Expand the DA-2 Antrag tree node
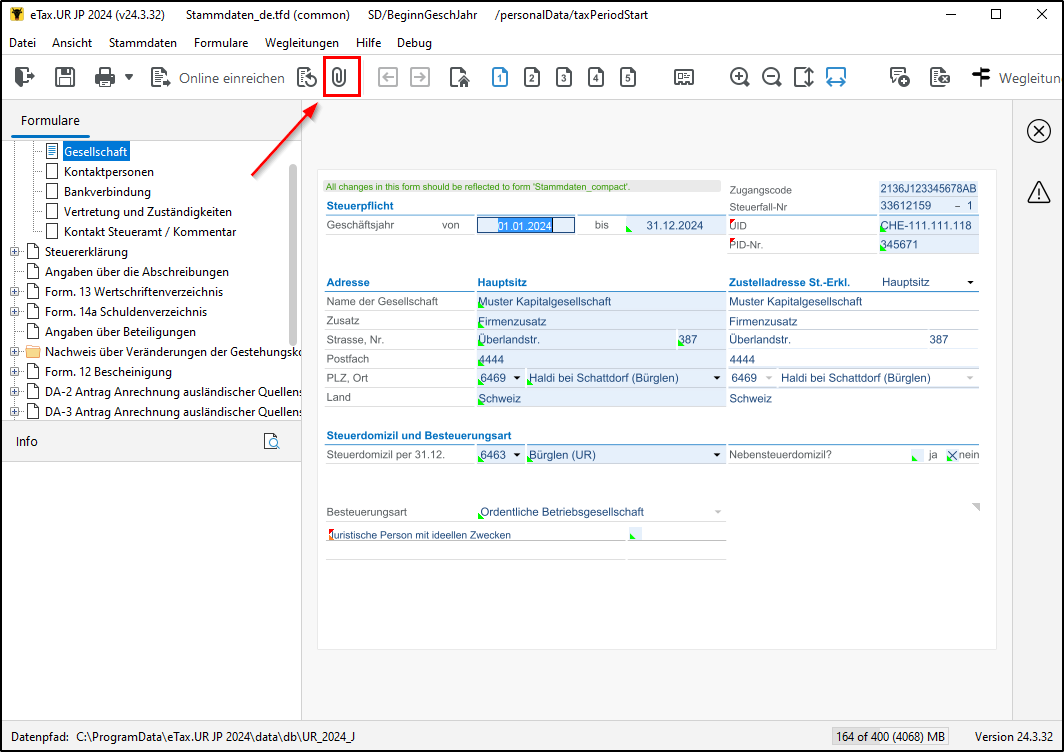Screen dimensions: 1064x752 point(14,392)
